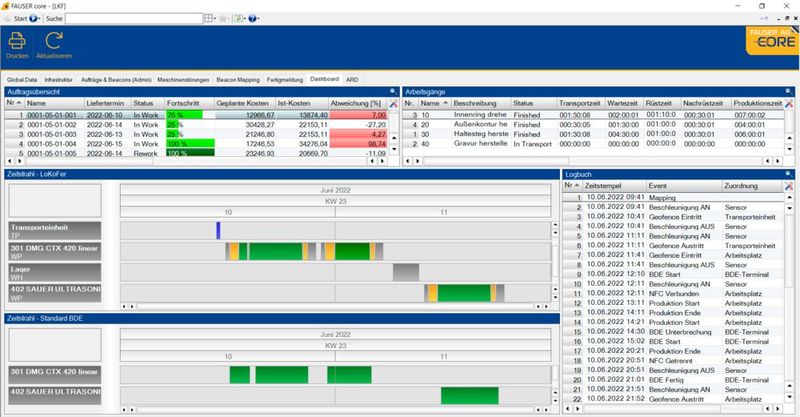800x417 pixels.
Task: Switch to the Global Data tab
Action: click(22, 80)
